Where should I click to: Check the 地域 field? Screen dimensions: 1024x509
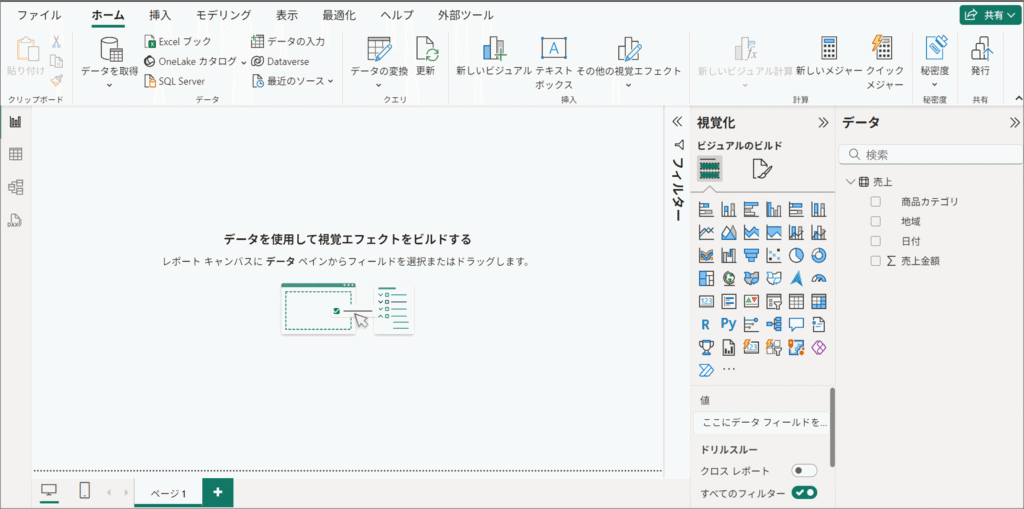point(876,222)
